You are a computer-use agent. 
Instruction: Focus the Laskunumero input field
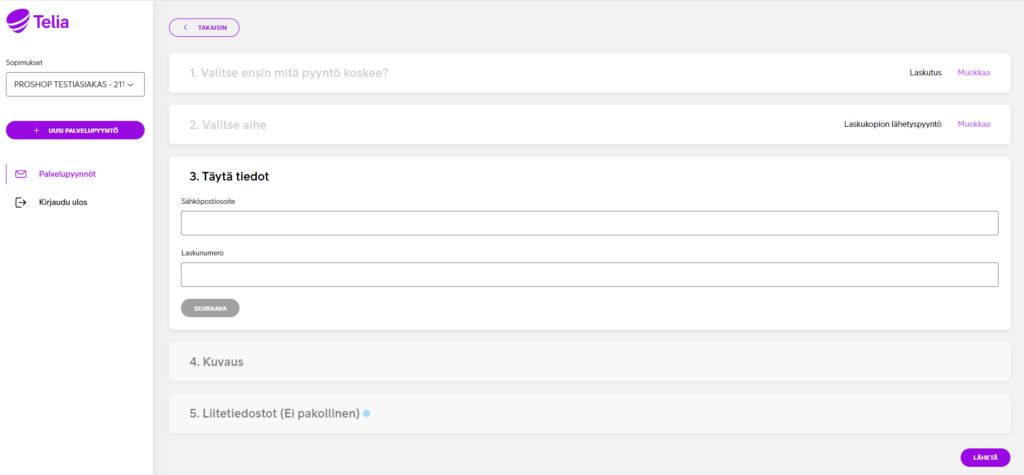[589, 274]
